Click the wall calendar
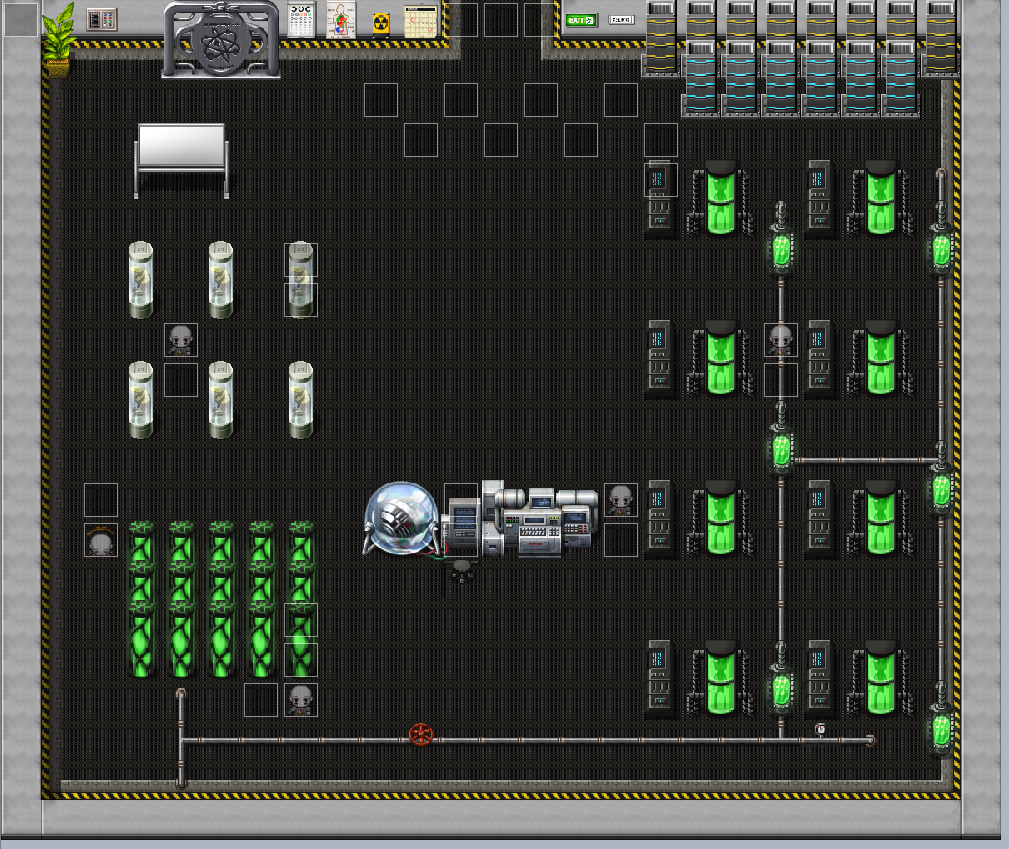The width and height of the screenshot is (1009, 849). [420, 21]
